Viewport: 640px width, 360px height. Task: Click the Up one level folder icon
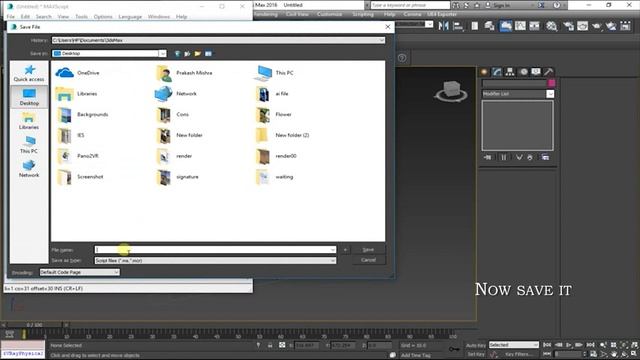187,53
